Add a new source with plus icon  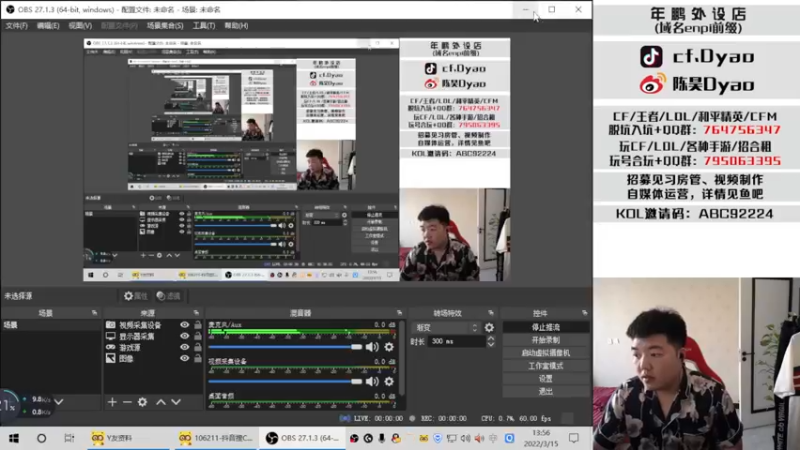112,402
